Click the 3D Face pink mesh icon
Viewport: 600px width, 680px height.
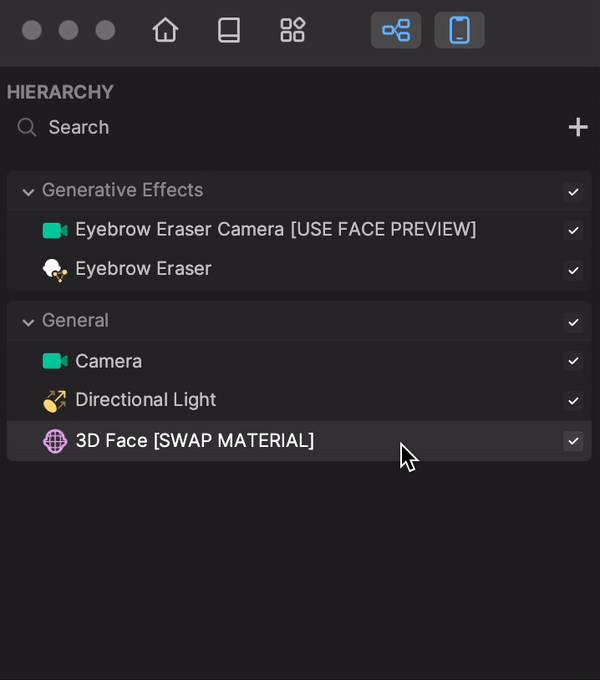point(55,441)
